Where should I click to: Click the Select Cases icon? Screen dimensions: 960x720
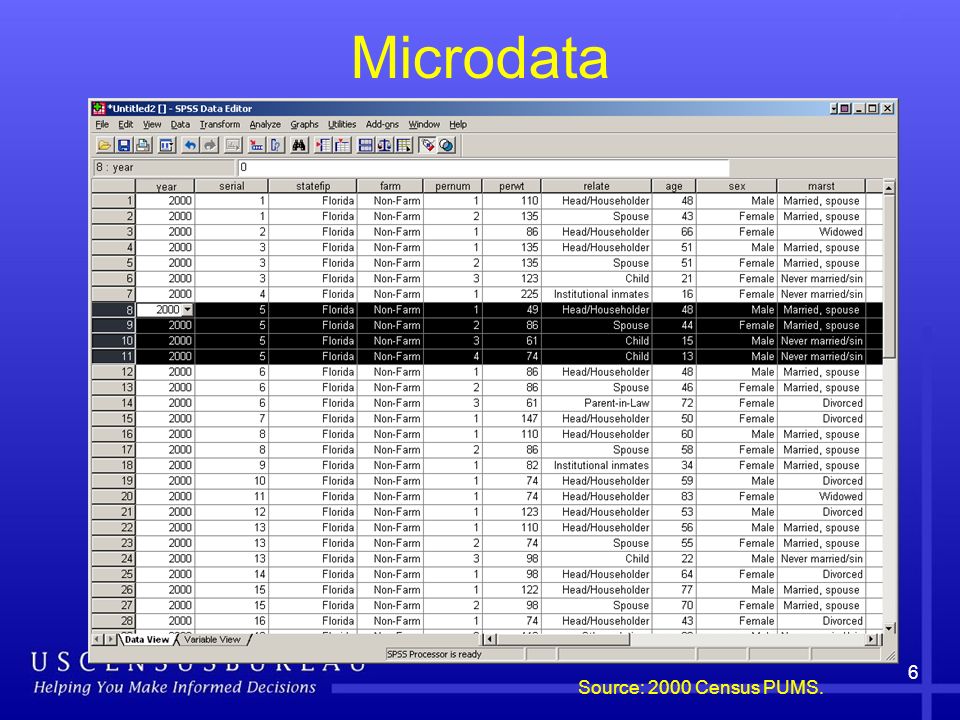404,145
